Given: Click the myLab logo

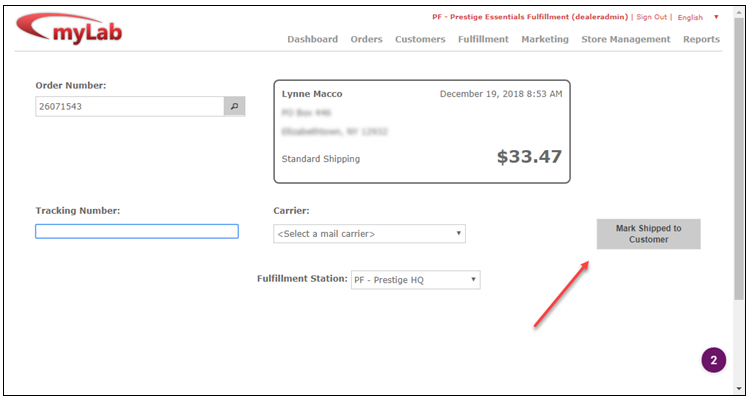Looking at the screenshot, I should click(69, 29).
